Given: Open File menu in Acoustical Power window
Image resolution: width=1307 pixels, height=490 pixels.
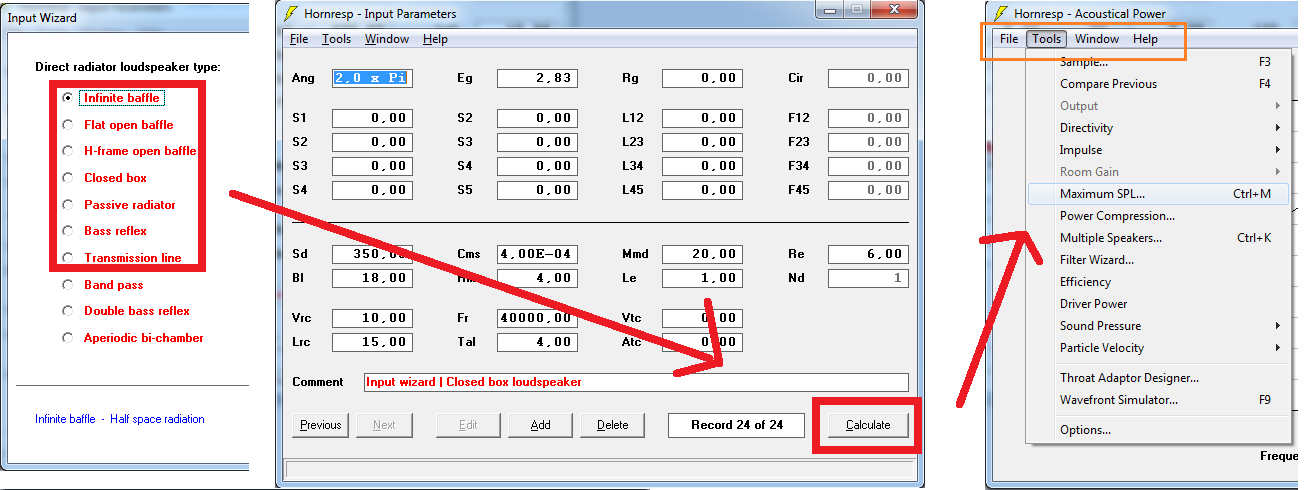Looking at the screenshot, I should click(1009, 39).
